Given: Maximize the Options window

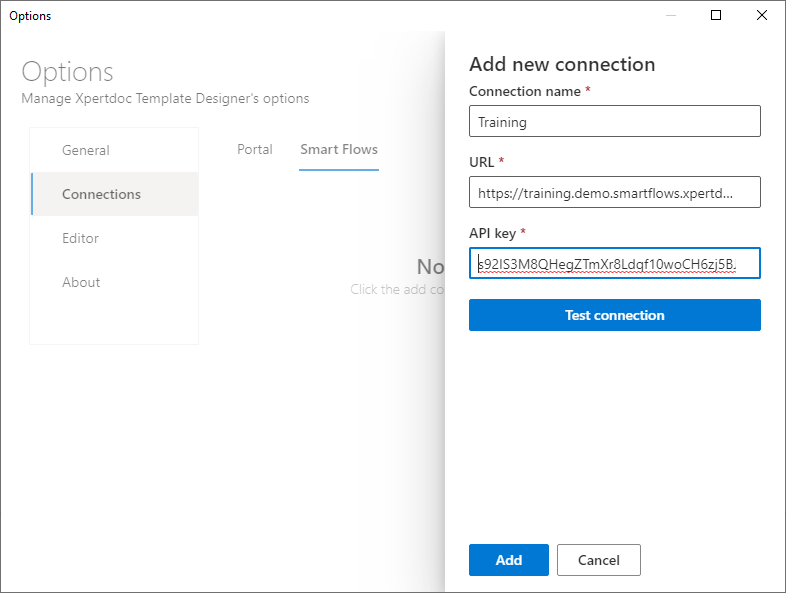Looking at the screenshot, I should pyautogui.click(x=716, y=16).
